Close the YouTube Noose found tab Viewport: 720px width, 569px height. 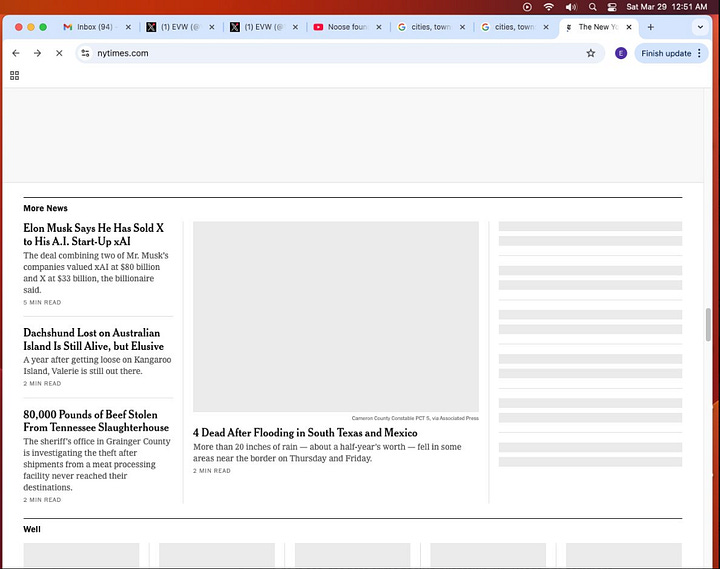(x=379, y=27)
